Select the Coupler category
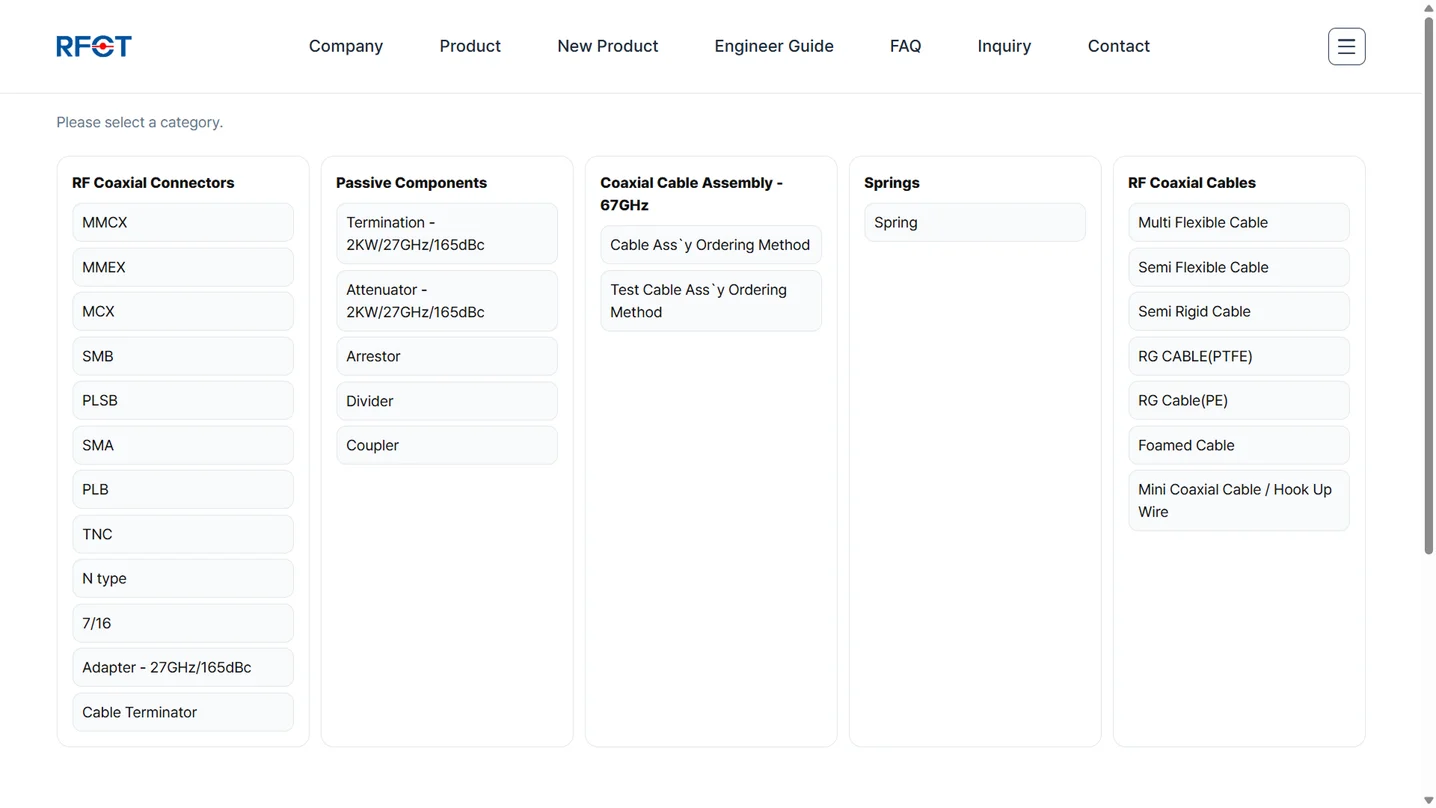This screenshot has width=1436, height=808. pyautogui.click(x=446, y=445)
